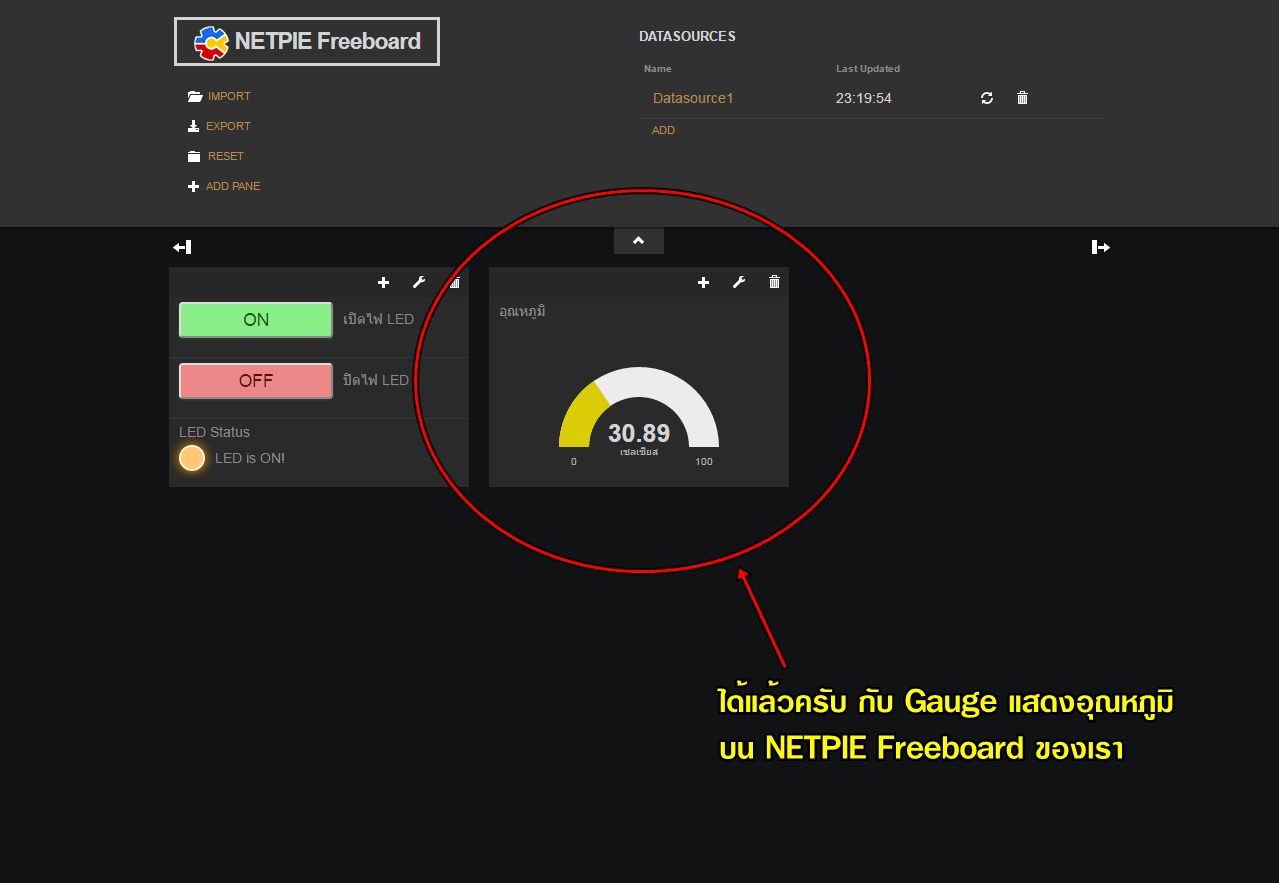Add a widget to the temperature gauge pane
Viewport: 1279px width, 883px height.
703,283
